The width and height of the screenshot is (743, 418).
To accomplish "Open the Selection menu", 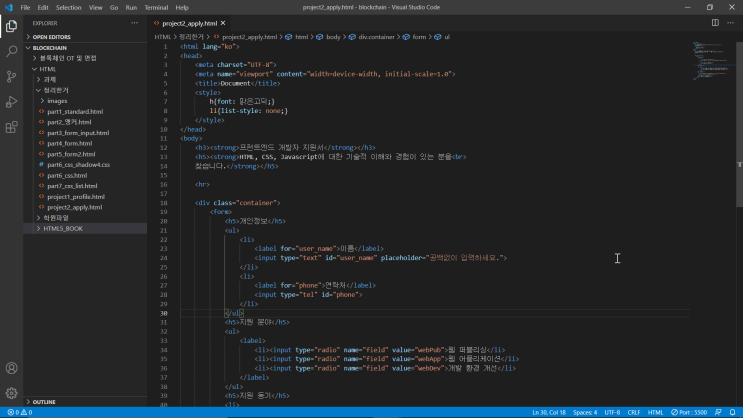I will click(x=68, y=8).
